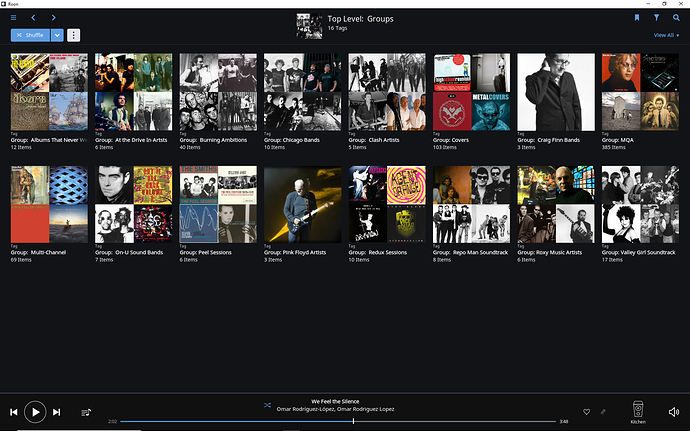This screenshot has height=431, width=690.
Task: Open Group: Clash Artists cover art
Action: [387, 92]
